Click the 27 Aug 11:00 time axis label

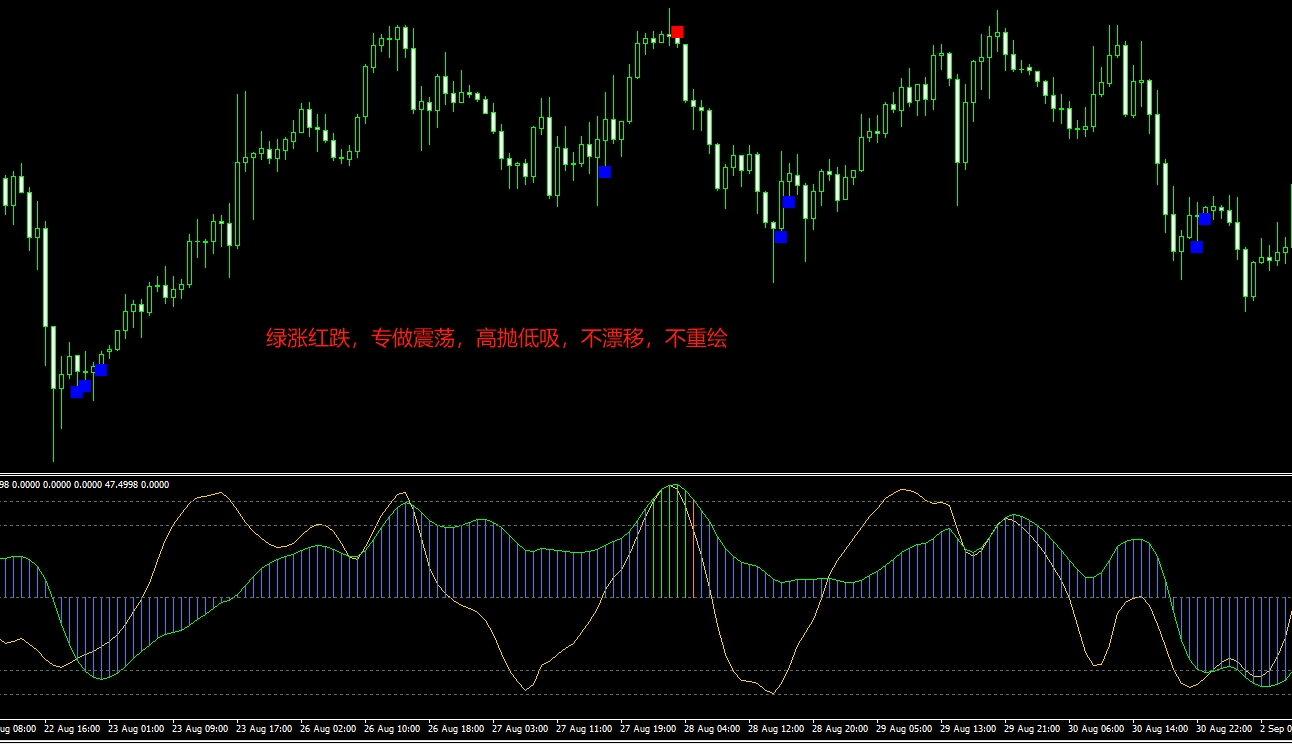(x=584, y=729)
